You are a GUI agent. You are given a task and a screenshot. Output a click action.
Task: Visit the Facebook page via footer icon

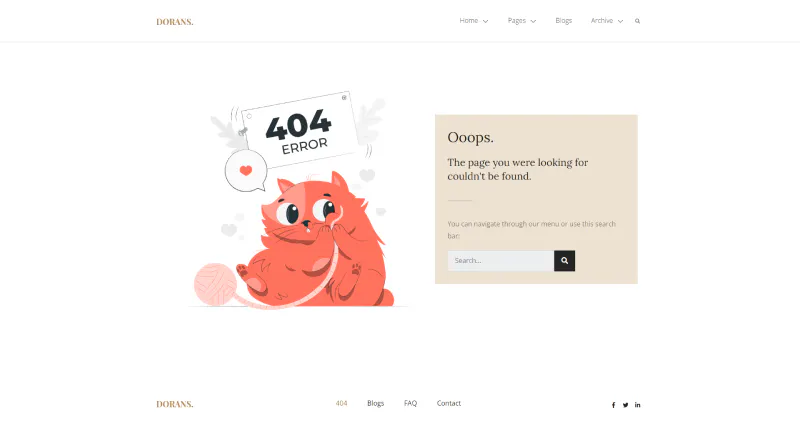[x=613, y=405]
